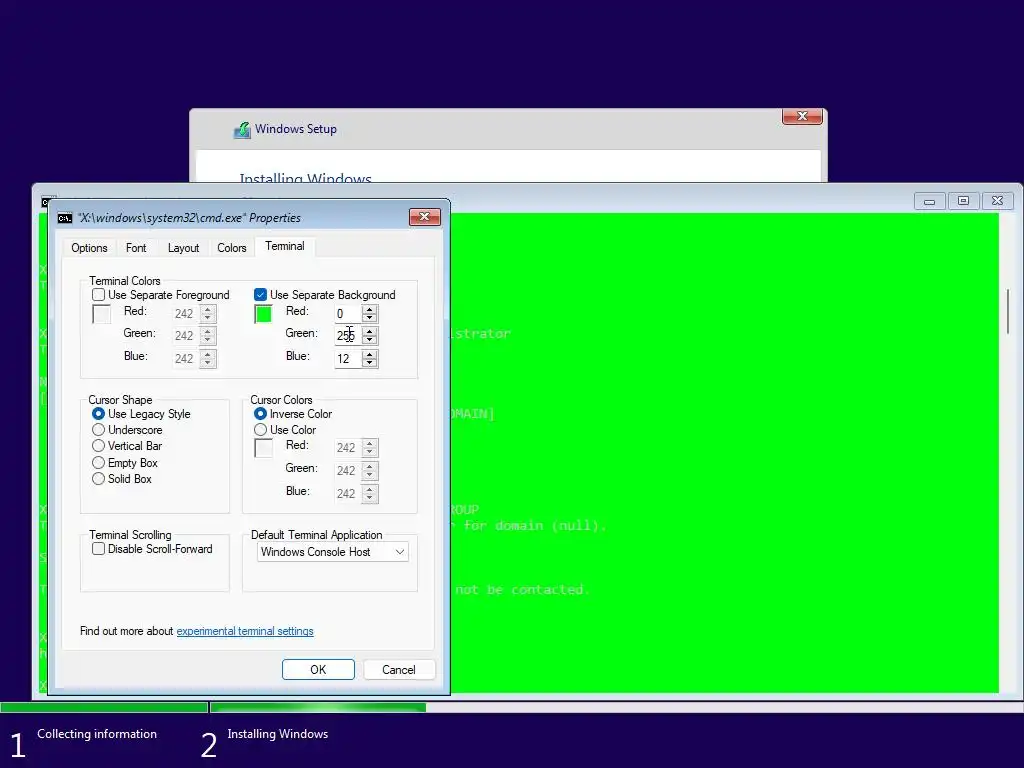Choose Underscore cursor shape
The height and width of the screenshot is (768, 1024).
[98, 430]
